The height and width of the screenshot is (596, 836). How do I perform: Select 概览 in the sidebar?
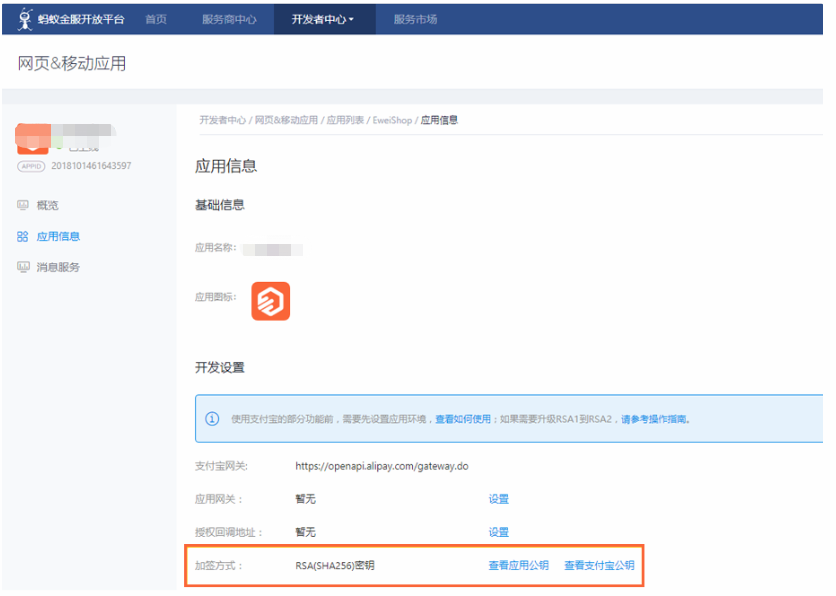[x=47, y=205]
